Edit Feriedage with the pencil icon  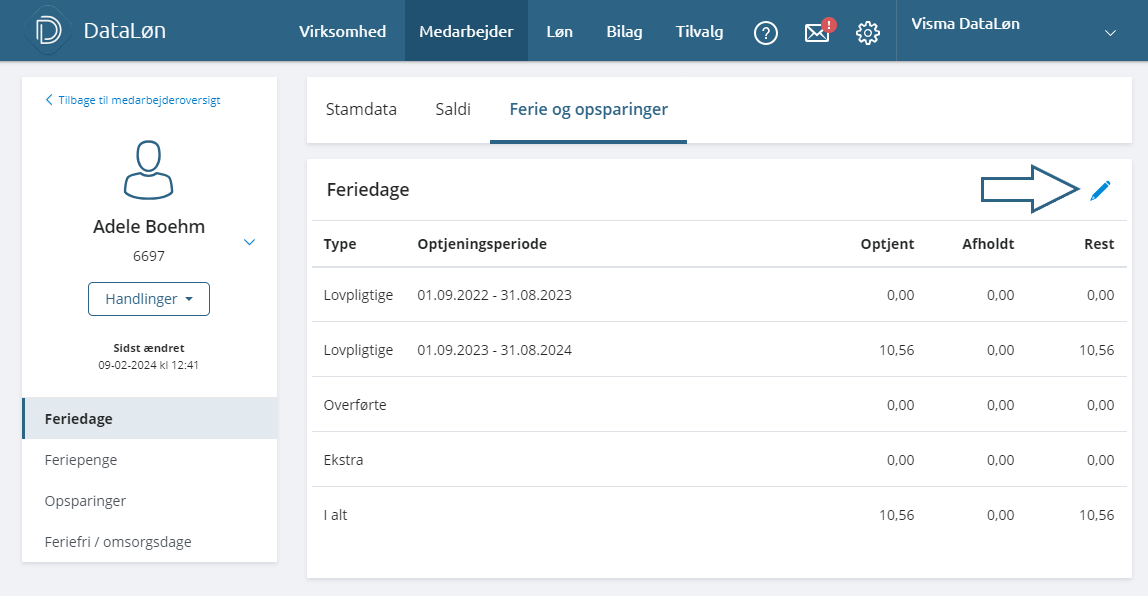pos(1100,190)
